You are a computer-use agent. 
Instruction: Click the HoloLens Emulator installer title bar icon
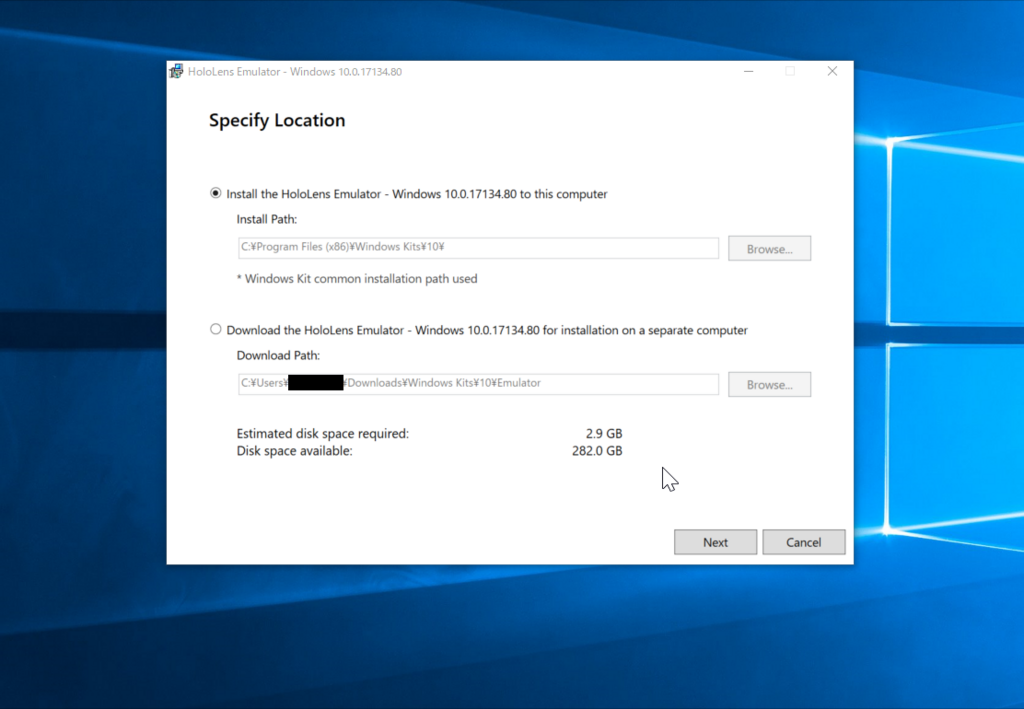[x=176, y=71]
